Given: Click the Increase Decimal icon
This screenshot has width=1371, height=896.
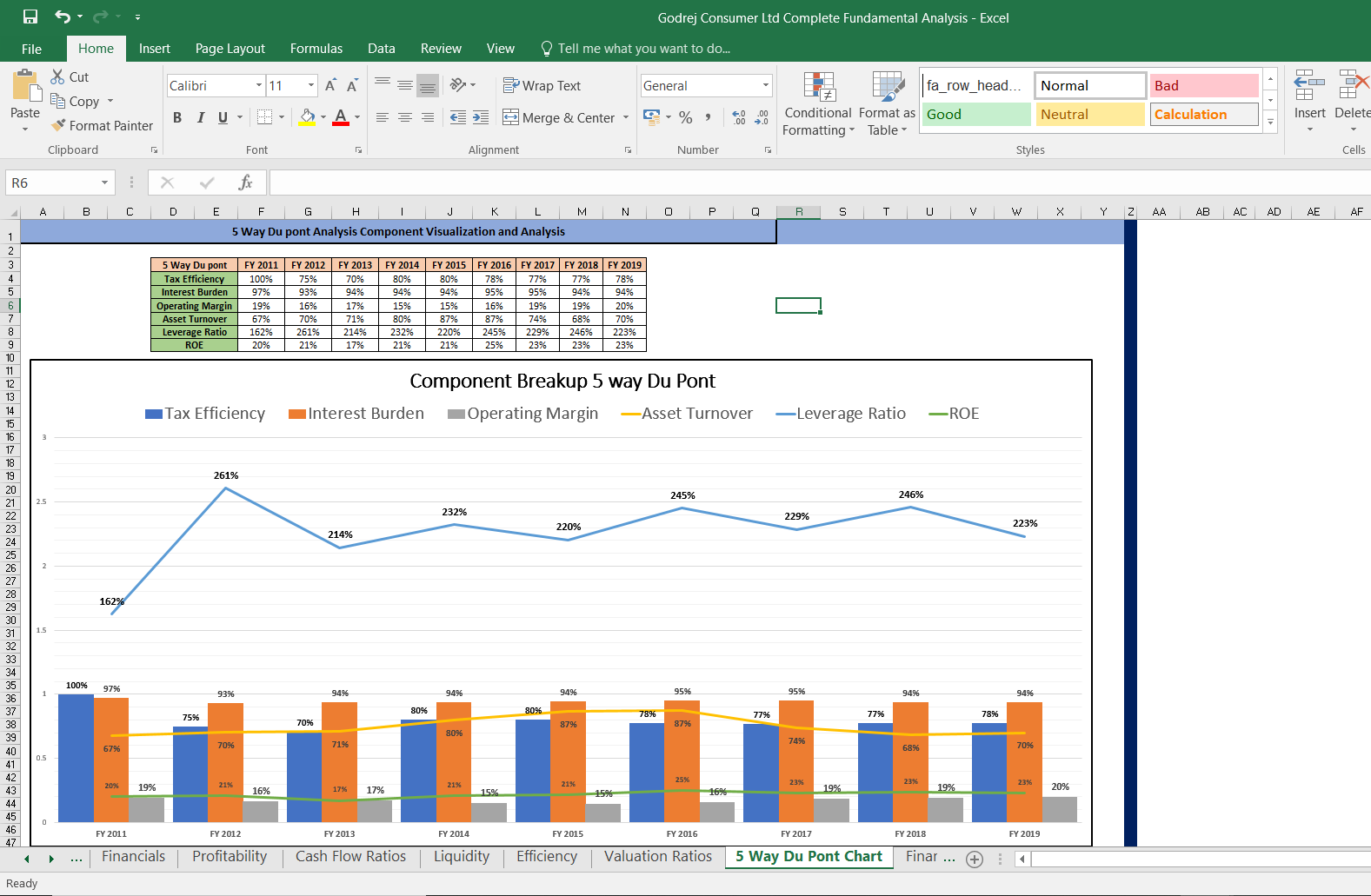Looking at the screenshot, I should point(739,117).
